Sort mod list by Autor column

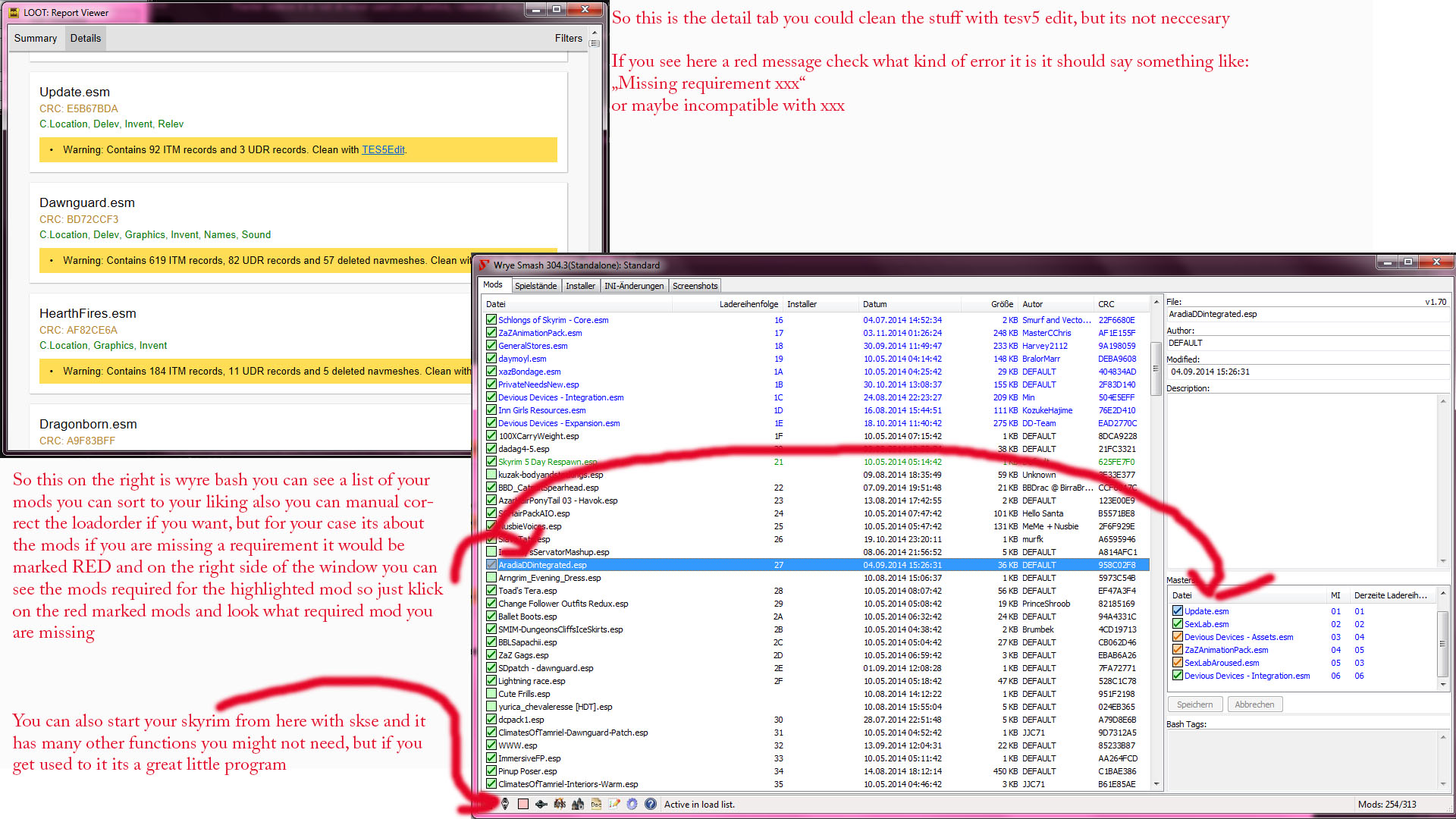(1056, 304)
